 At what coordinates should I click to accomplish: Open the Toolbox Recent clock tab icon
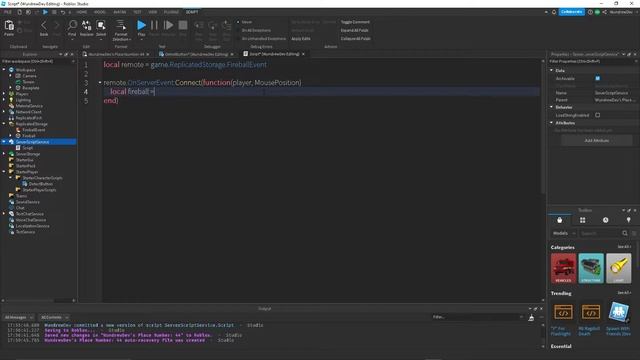coord(606,220)
